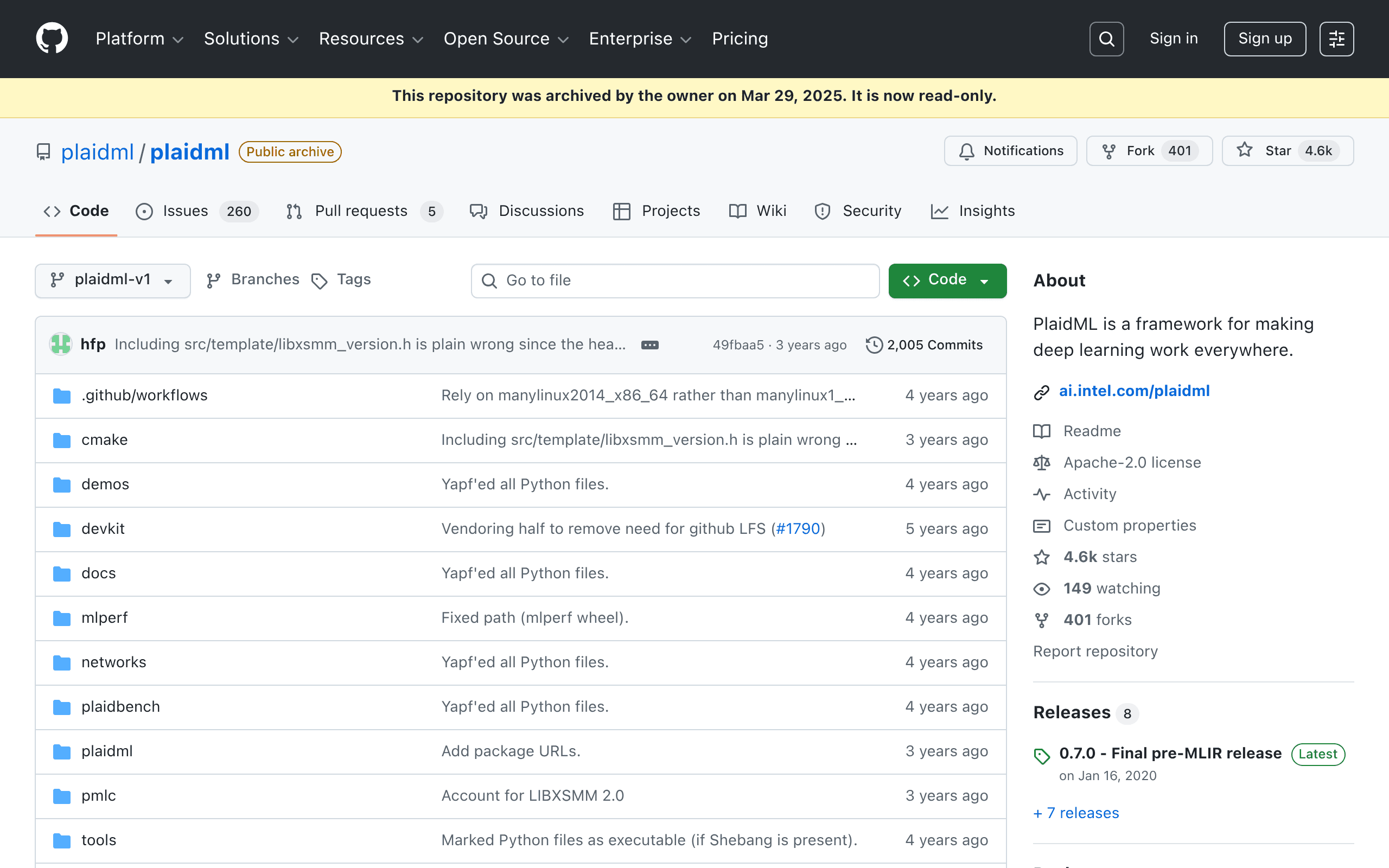Screen dimensions: 1389x868
Task: Click the Notifications bell button
Action: click(1010, 150)
